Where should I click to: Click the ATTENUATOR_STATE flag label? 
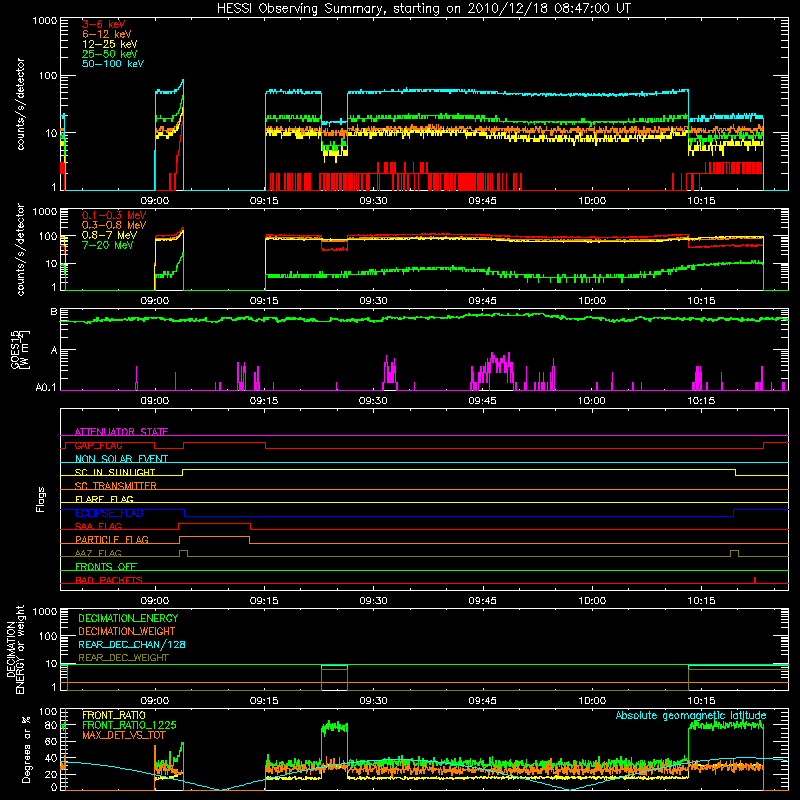(121, 432)
